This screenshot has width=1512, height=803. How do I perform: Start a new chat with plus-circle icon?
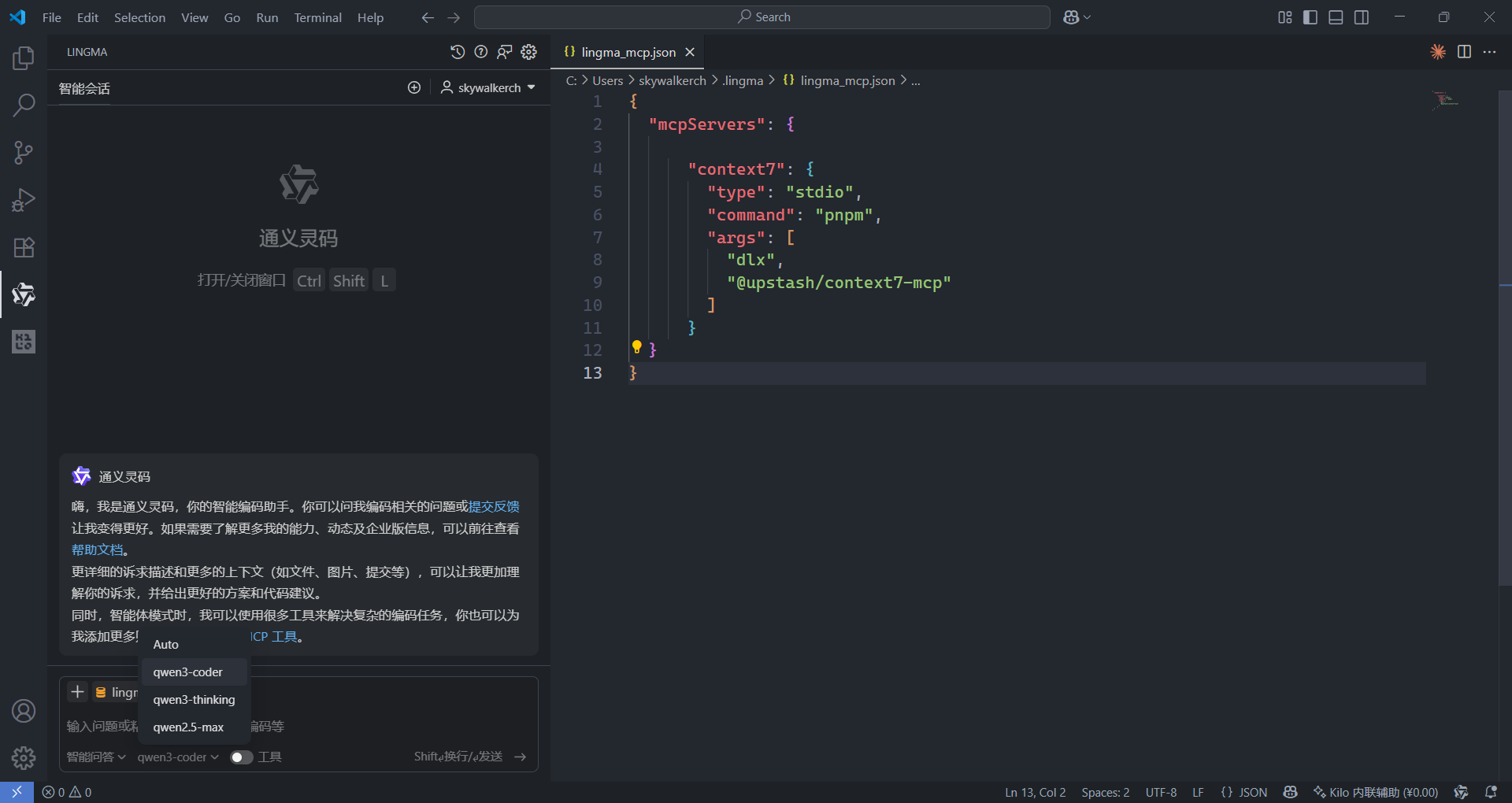pos(414,87)
